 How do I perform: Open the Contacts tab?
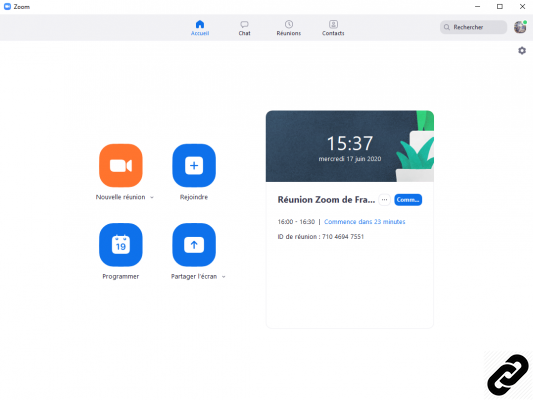[x=333, y=28]
